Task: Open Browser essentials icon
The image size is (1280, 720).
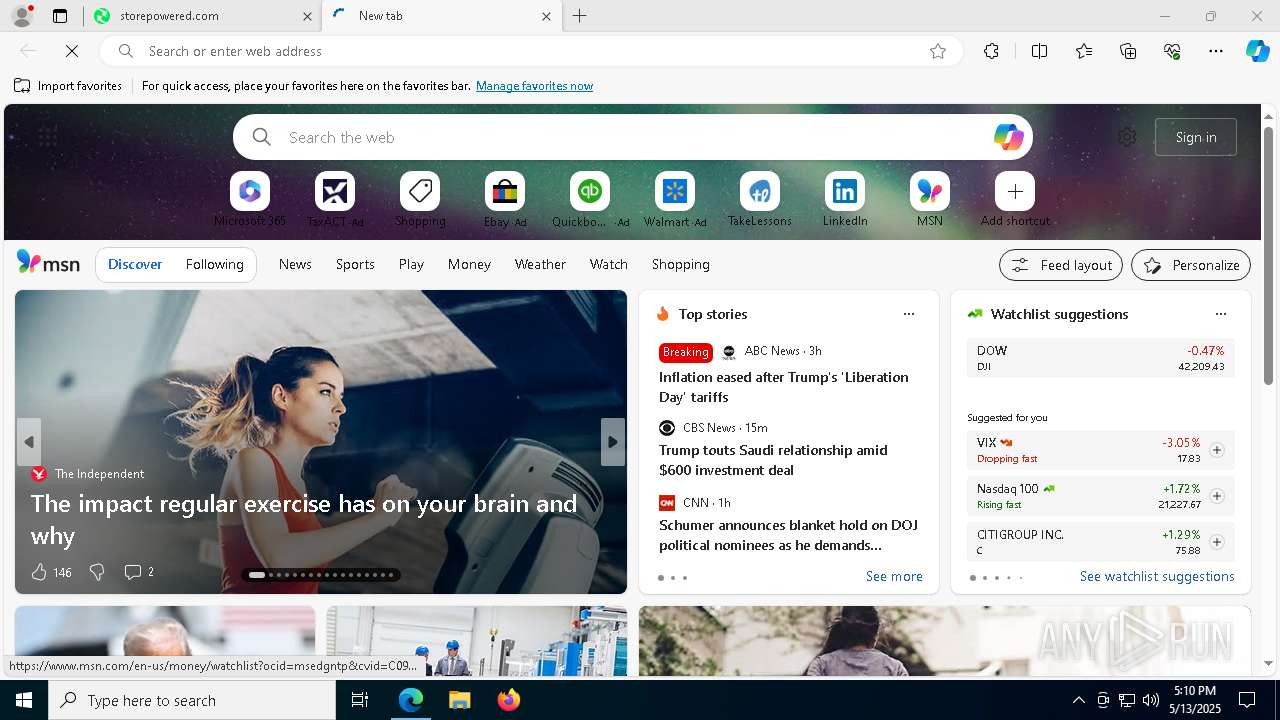Action: pos(1172,51)
